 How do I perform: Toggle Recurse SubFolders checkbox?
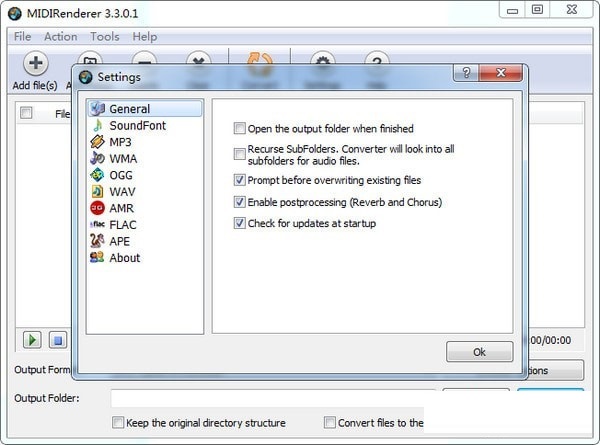point(239,153)
